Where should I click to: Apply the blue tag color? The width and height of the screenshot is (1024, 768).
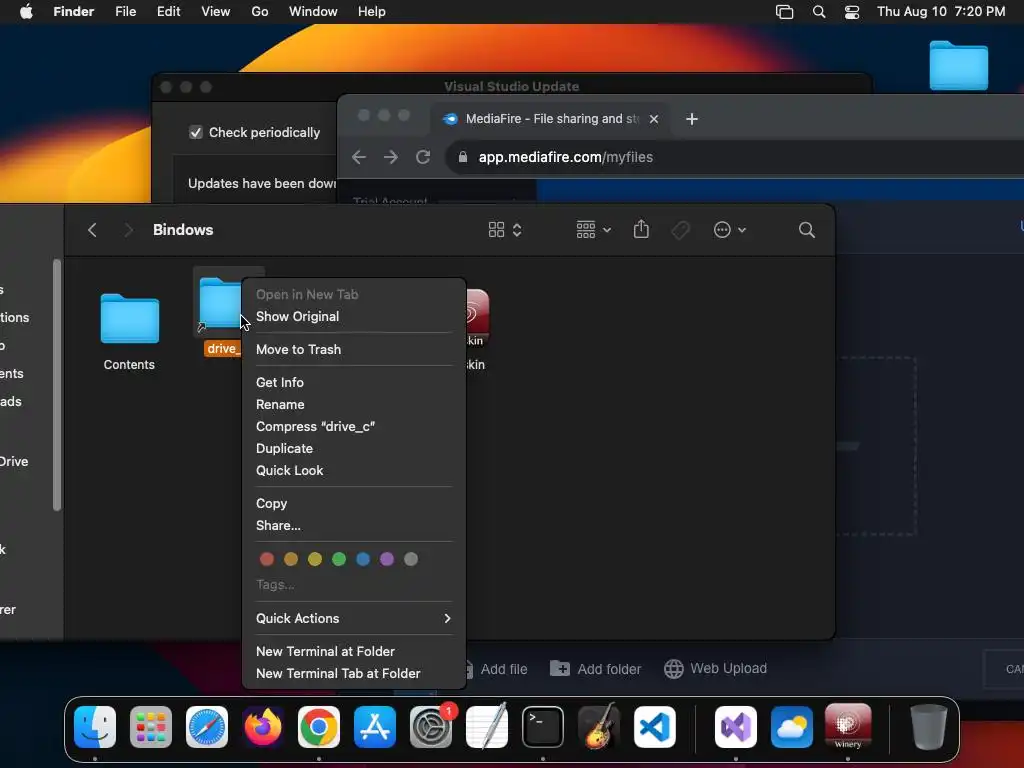[363, 559]
